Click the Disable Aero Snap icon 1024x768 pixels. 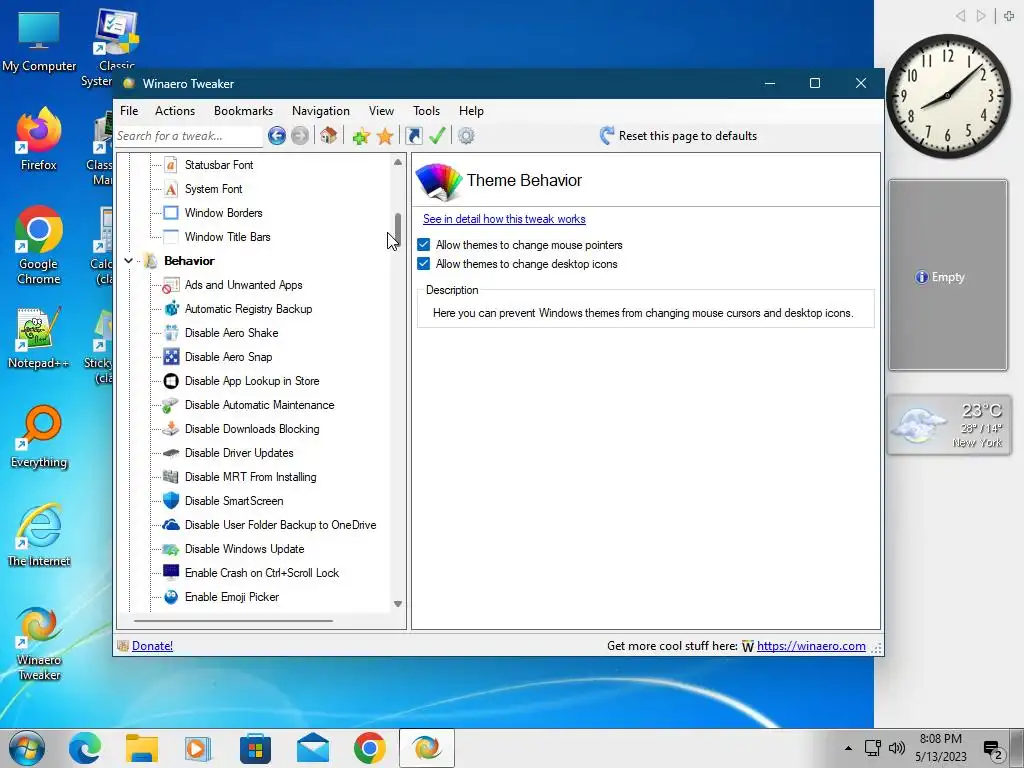pos(170,357)
